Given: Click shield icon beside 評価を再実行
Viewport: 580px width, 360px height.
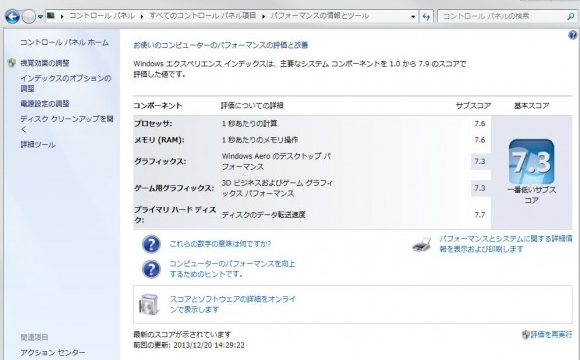Looking at the screenshot, I should [x=526, y=335].
